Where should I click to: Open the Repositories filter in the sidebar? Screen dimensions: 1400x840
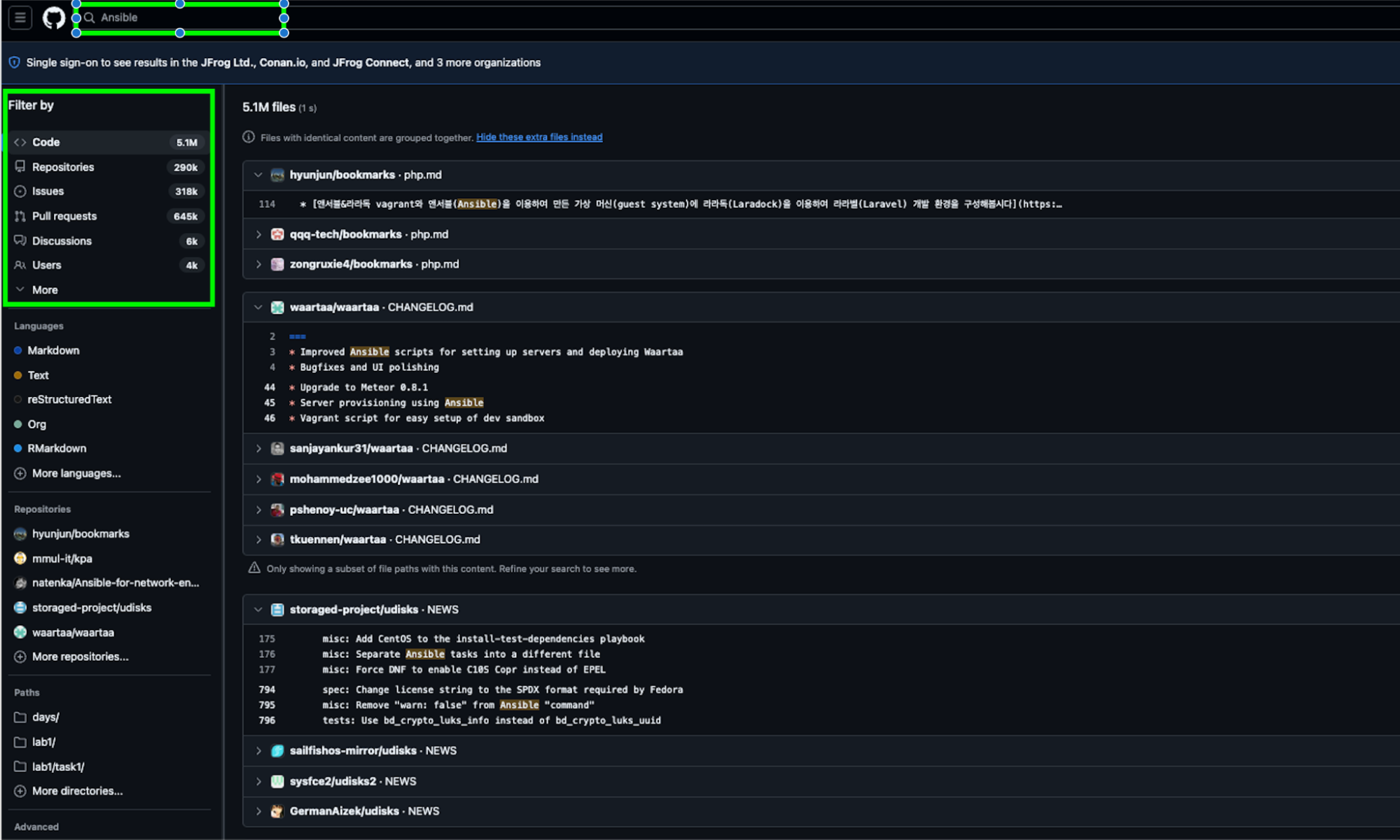[63, 167]
